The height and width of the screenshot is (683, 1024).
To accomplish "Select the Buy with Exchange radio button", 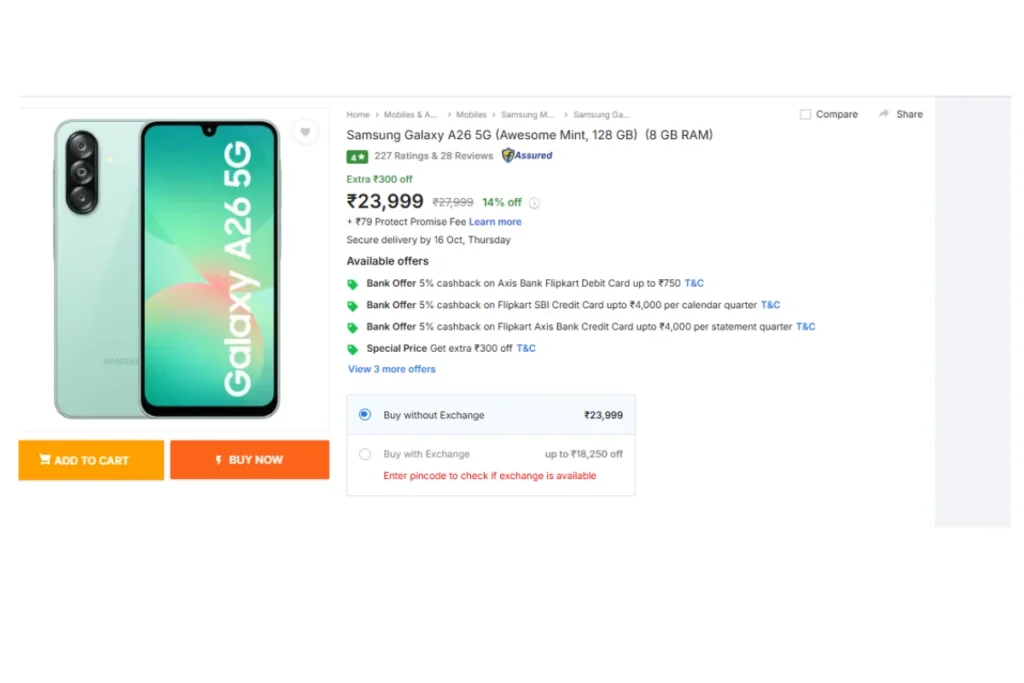I will tap(365, 454).
